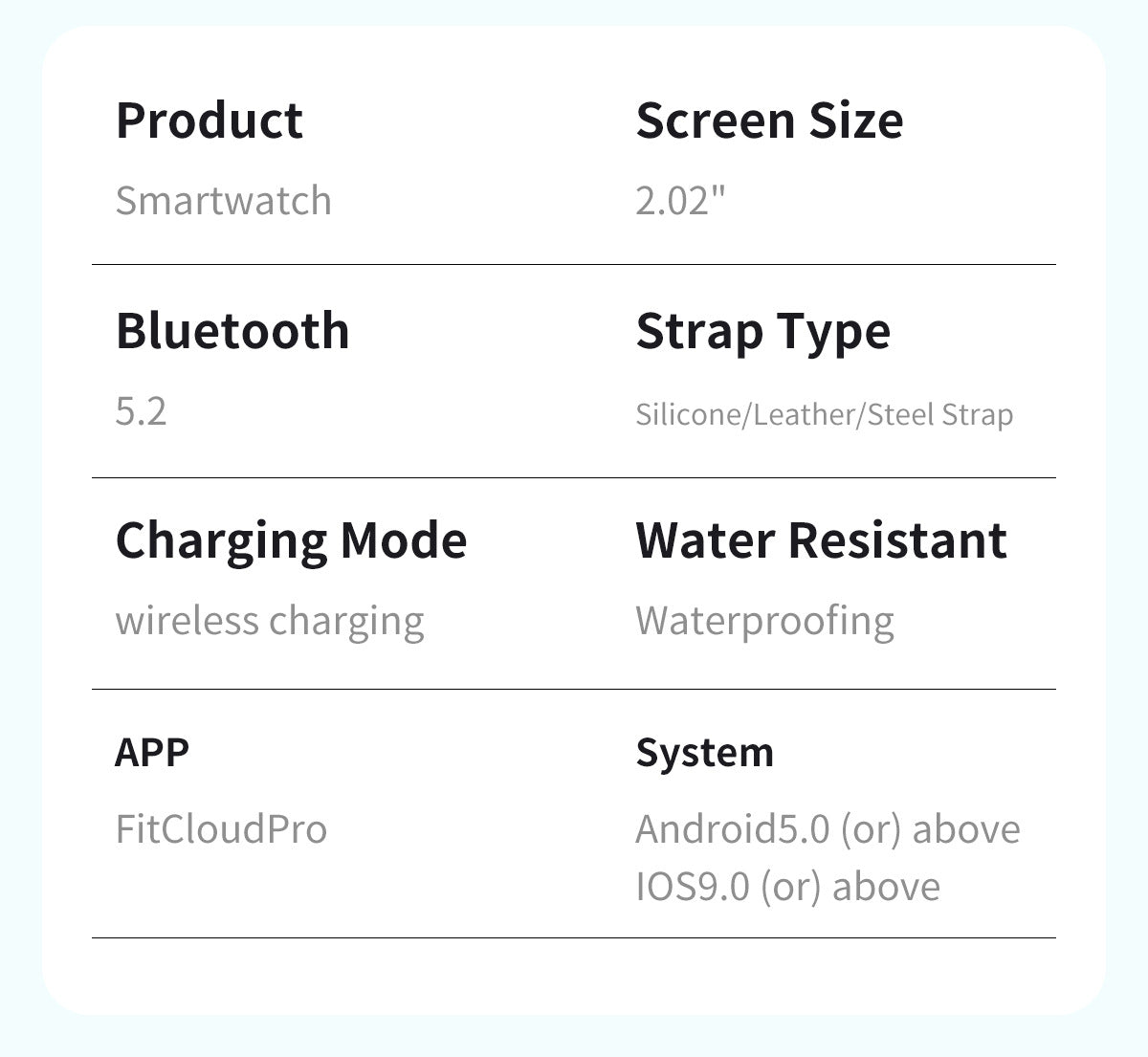1148x1057 pixels.
Task: Click the Product heading
Action: click(209, 121)
